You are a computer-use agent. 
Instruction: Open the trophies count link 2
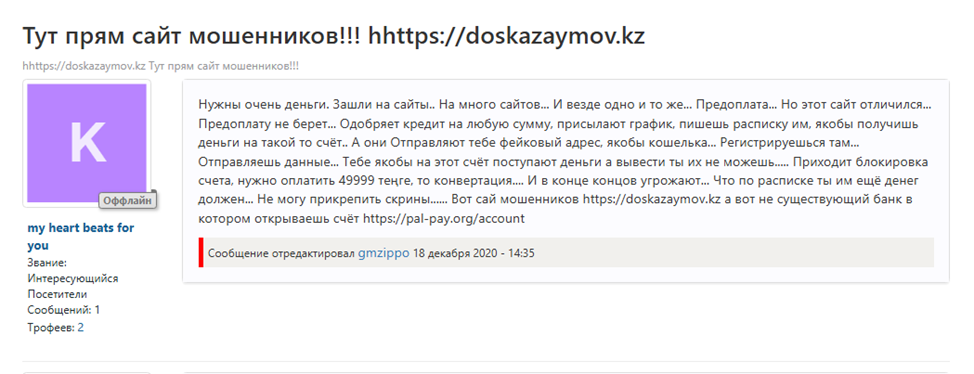click(80, 327)
